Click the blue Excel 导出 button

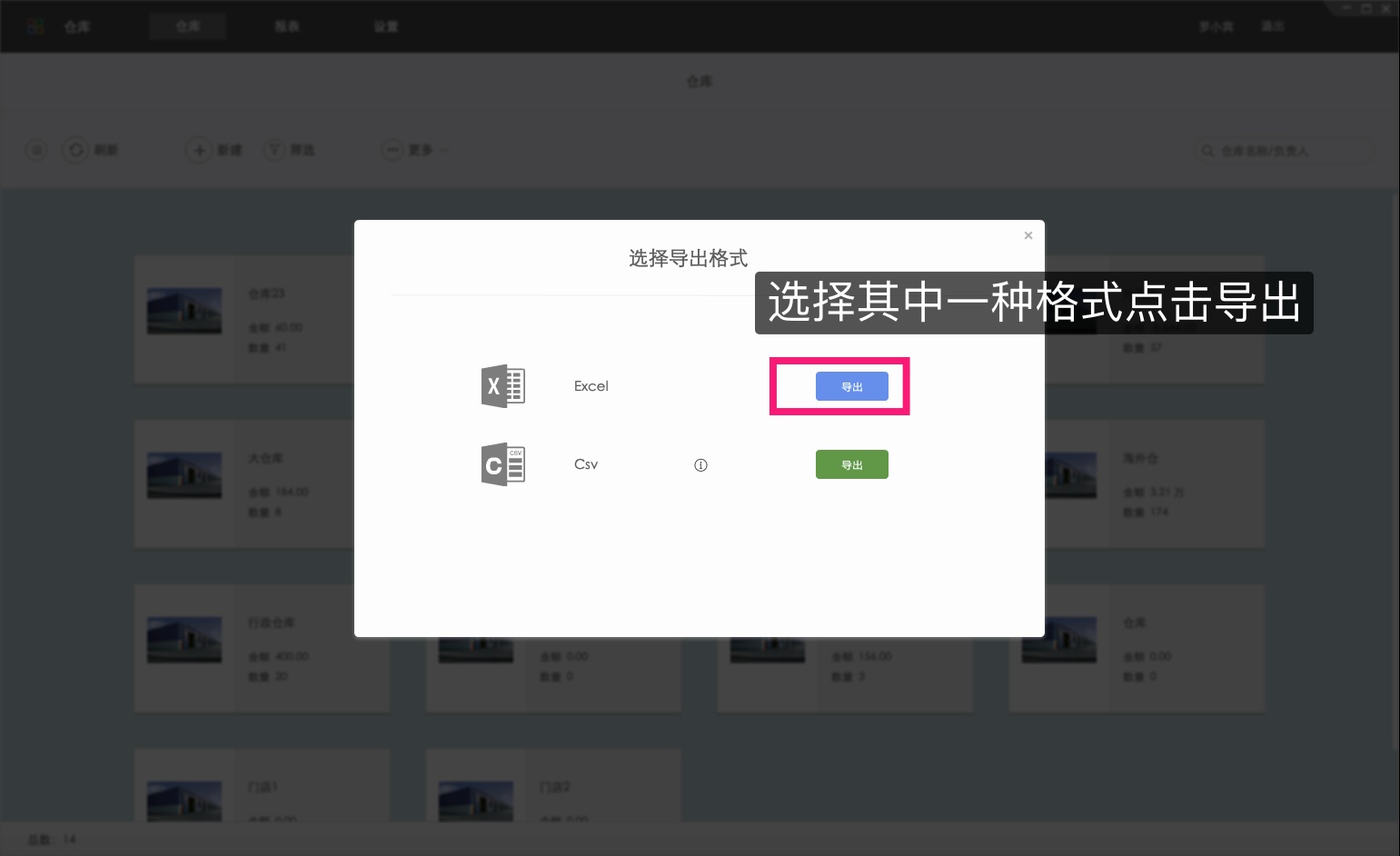(852, 386)
